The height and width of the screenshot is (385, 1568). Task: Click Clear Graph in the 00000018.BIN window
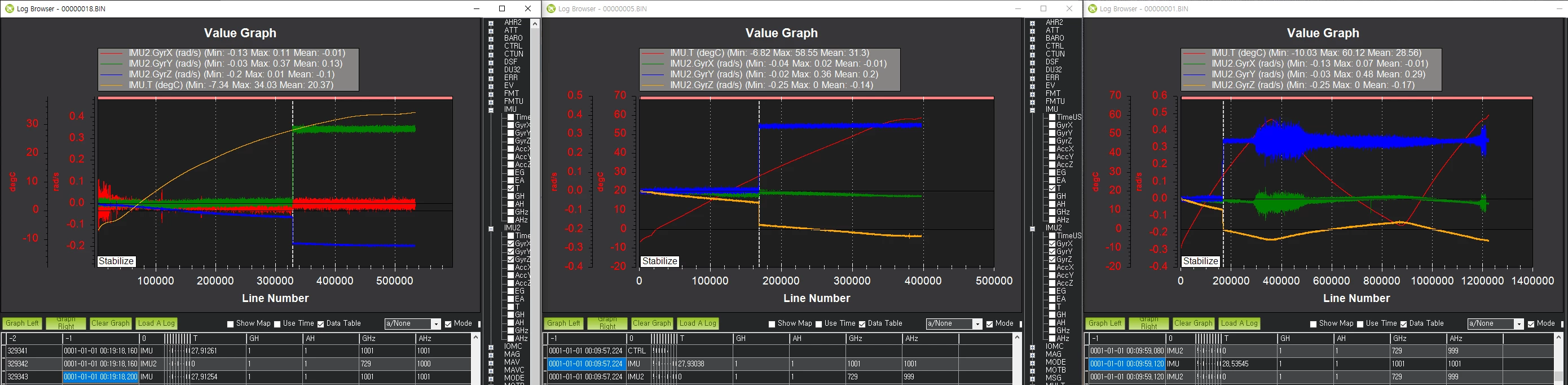click(111, 323)
